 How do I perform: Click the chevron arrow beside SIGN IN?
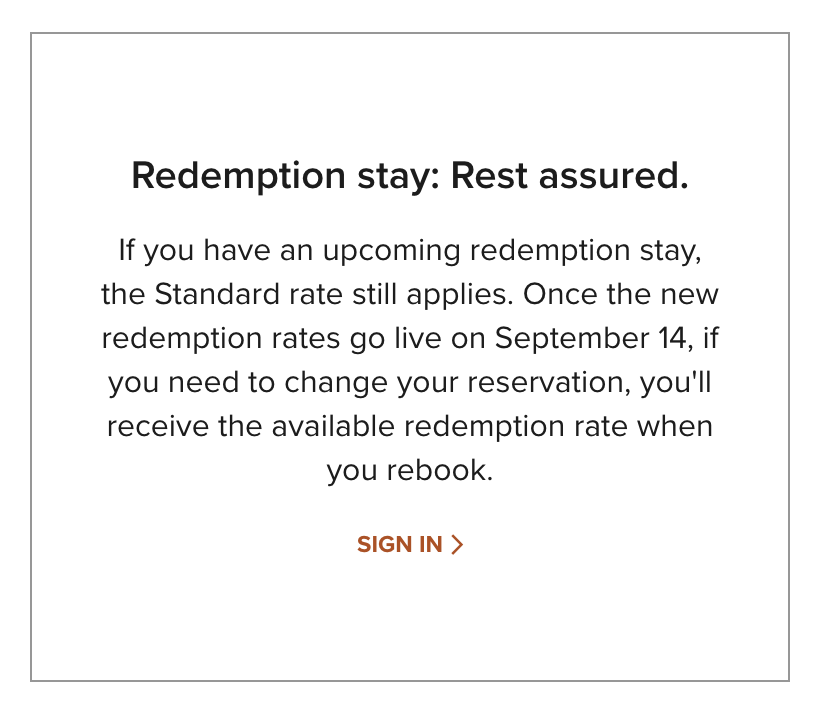pos(458,545)
